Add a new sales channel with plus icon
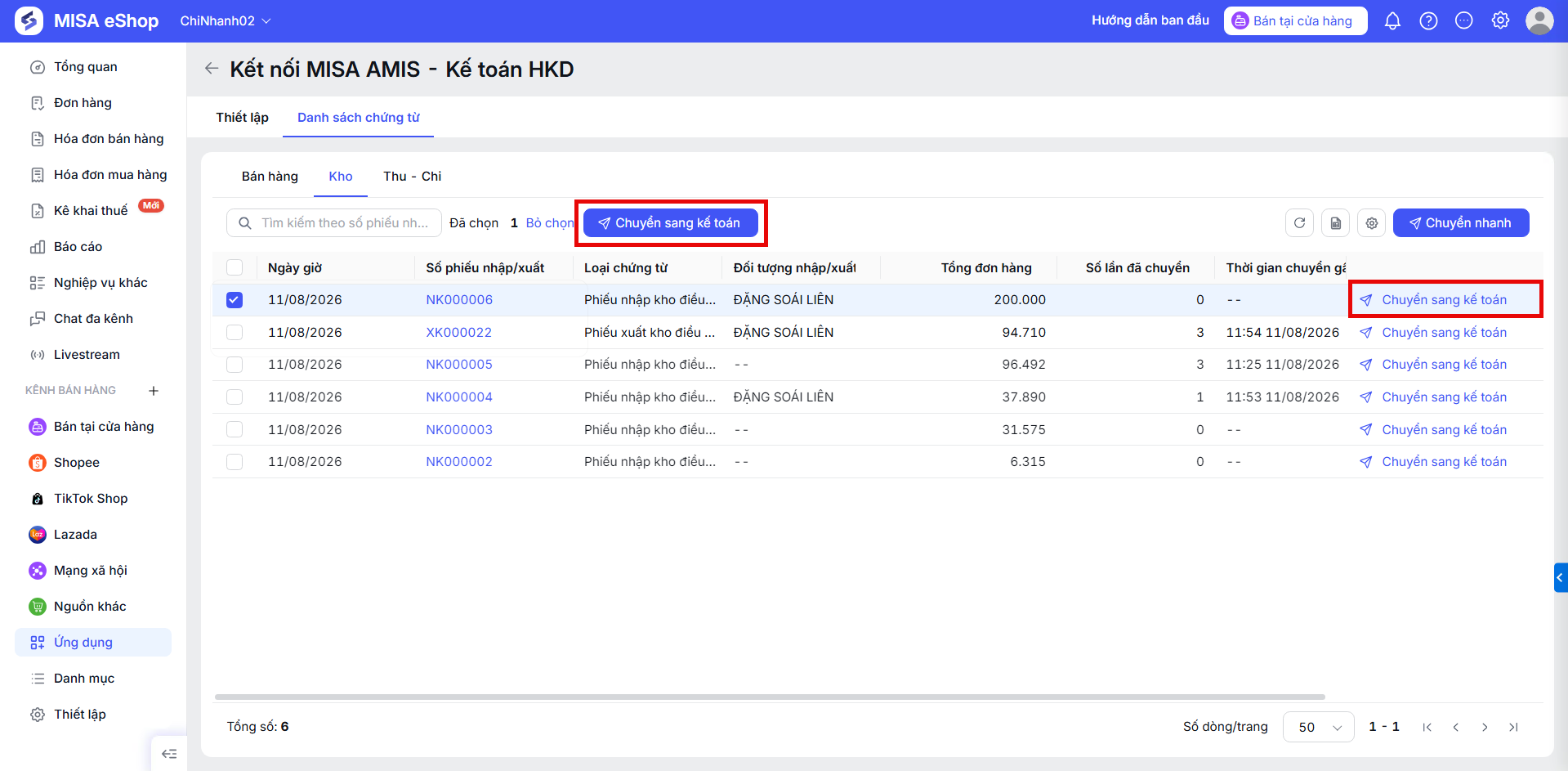1568x771 pixels. tap(154, 391)
